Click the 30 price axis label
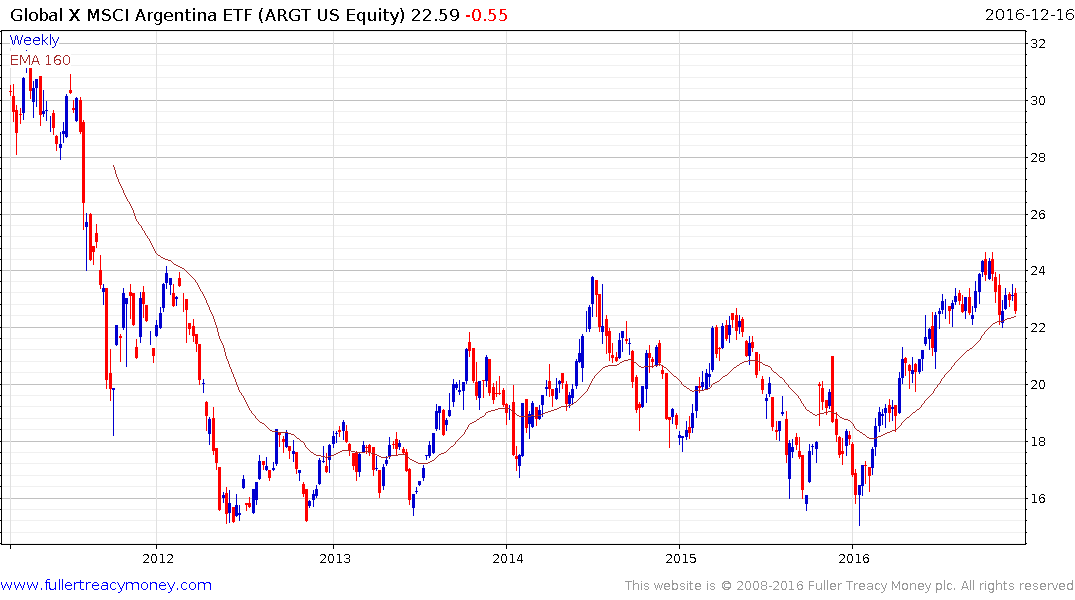The height and width of the screenshot is (600, 1075). pyautogui.click(x=1038, y=101)
